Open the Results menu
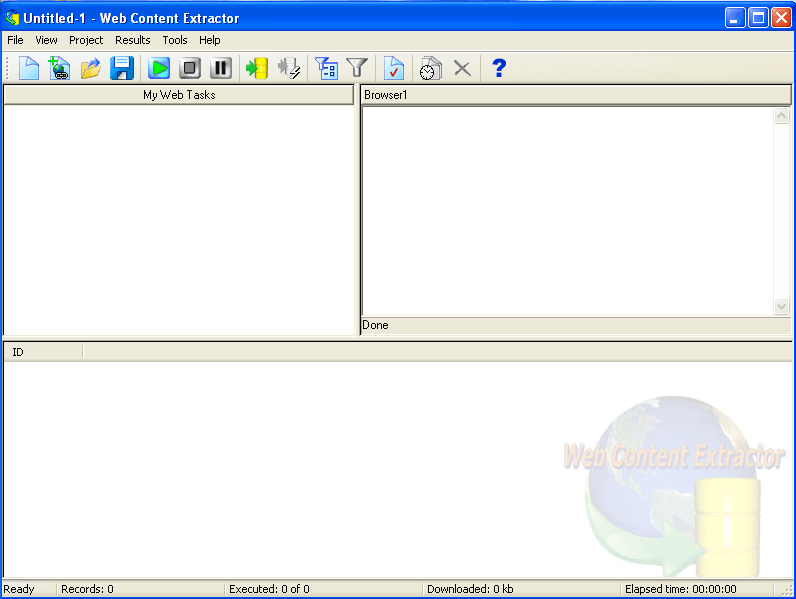This screenshot has height=599, width=796. point(132,40)
